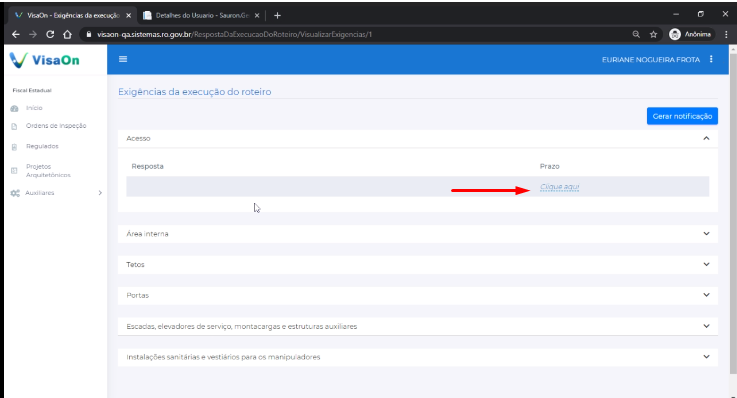
Task: Click the zoom magnifier icon in address bar
Action: [636, 34]
